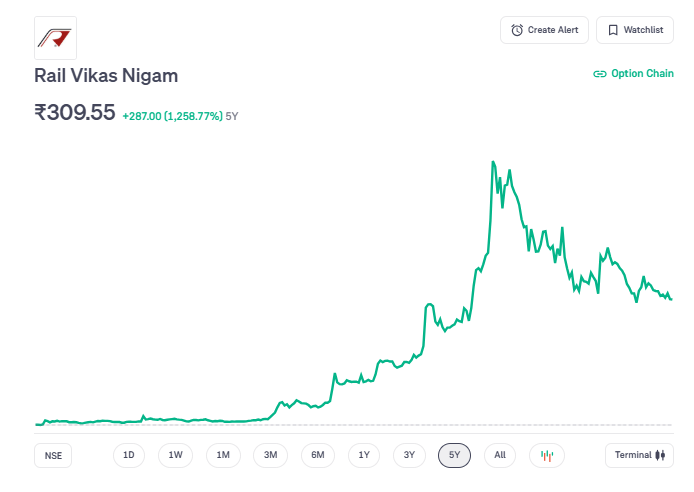694x492 pixels.
Task: Choose the 5Y time period
Action: pos(454,455)
